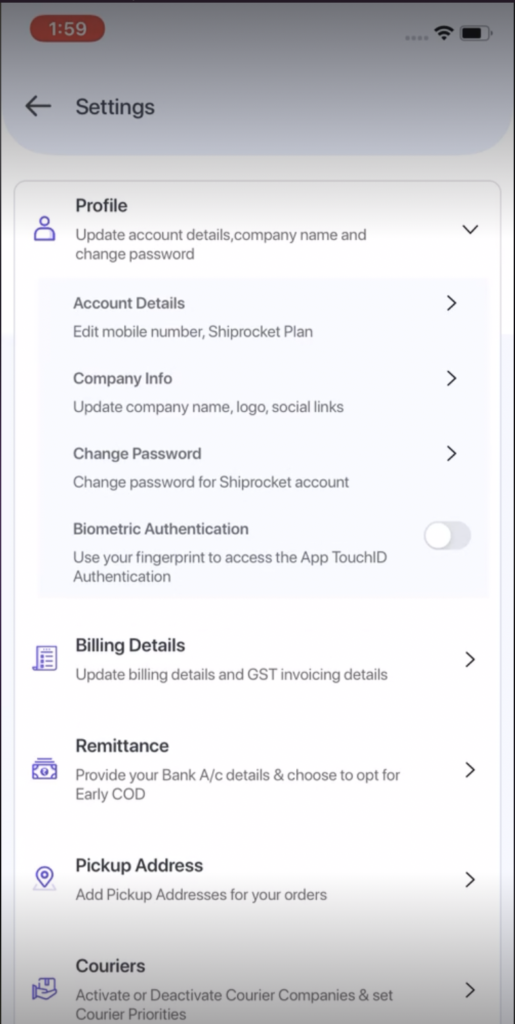Select the Pickup Address option
515x1024 pixels.
(257, 879)
